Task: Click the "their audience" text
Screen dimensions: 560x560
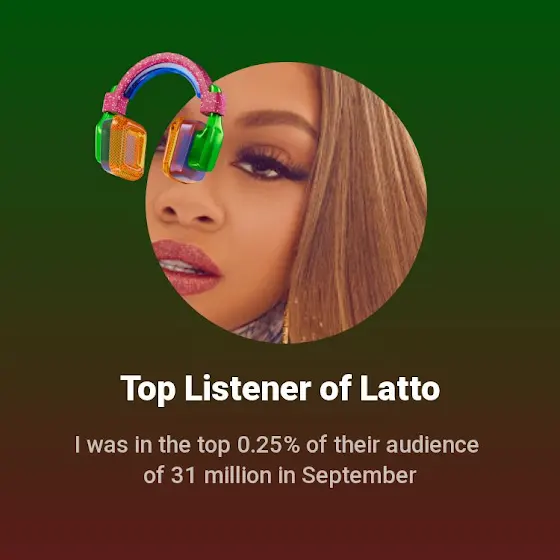Action: (406, 445)
